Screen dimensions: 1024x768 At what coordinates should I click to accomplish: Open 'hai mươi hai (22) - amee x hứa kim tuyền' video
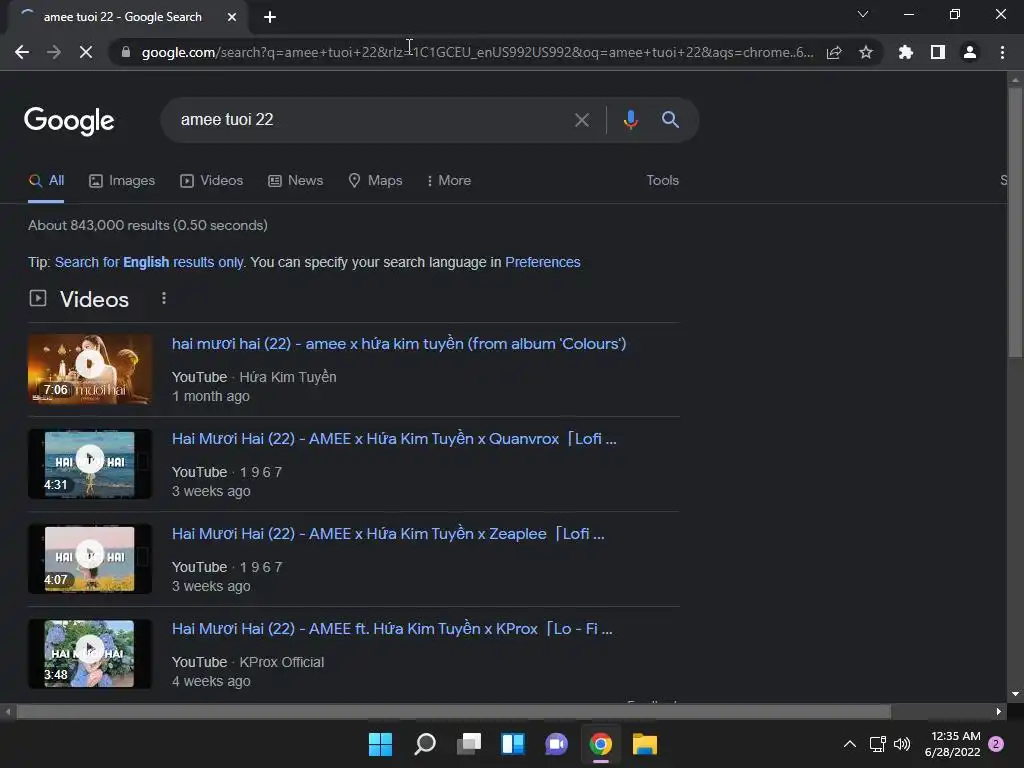(x=399, y=344)
